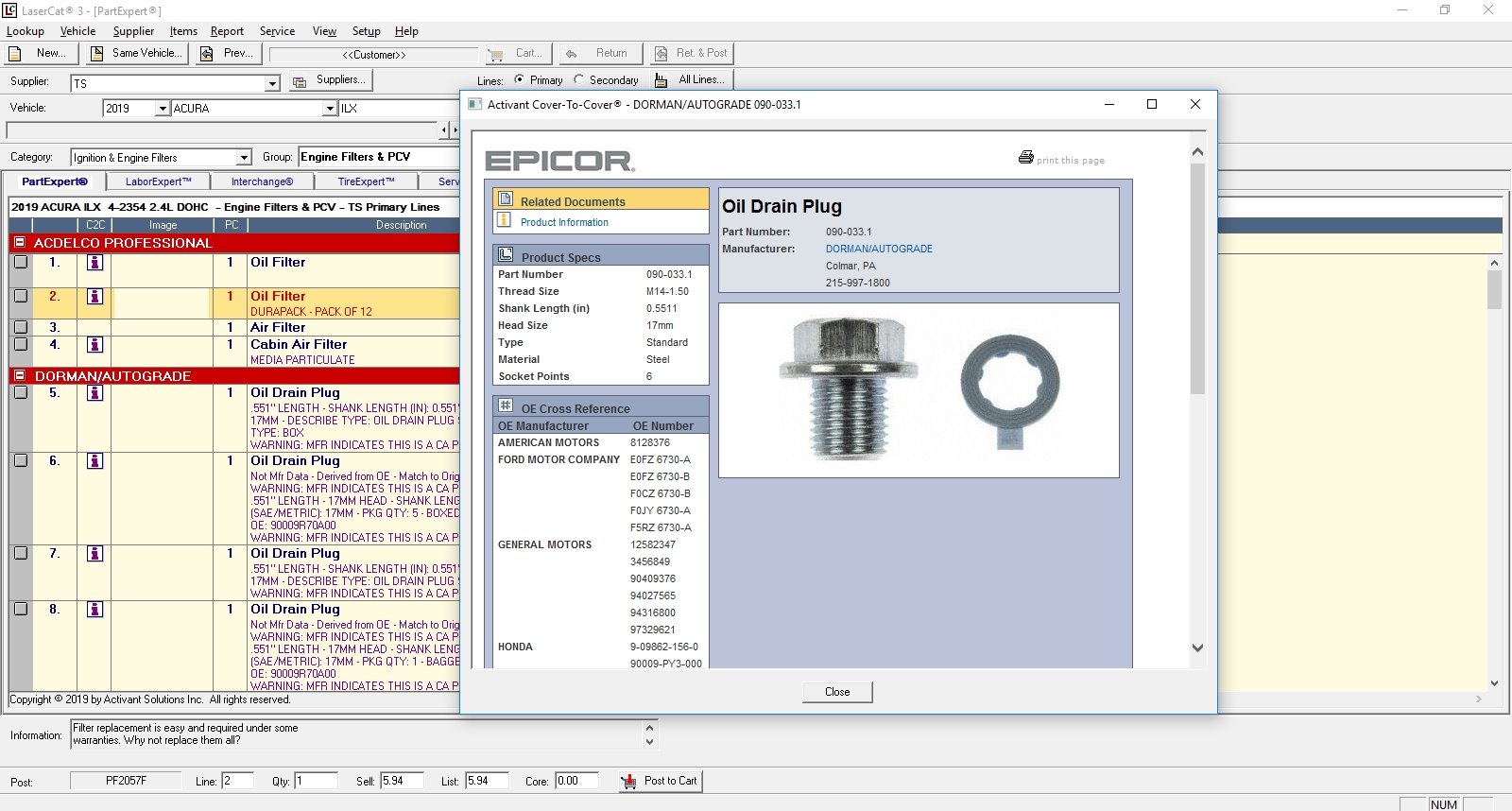Open the Report menu

click(x=227, y=31)
